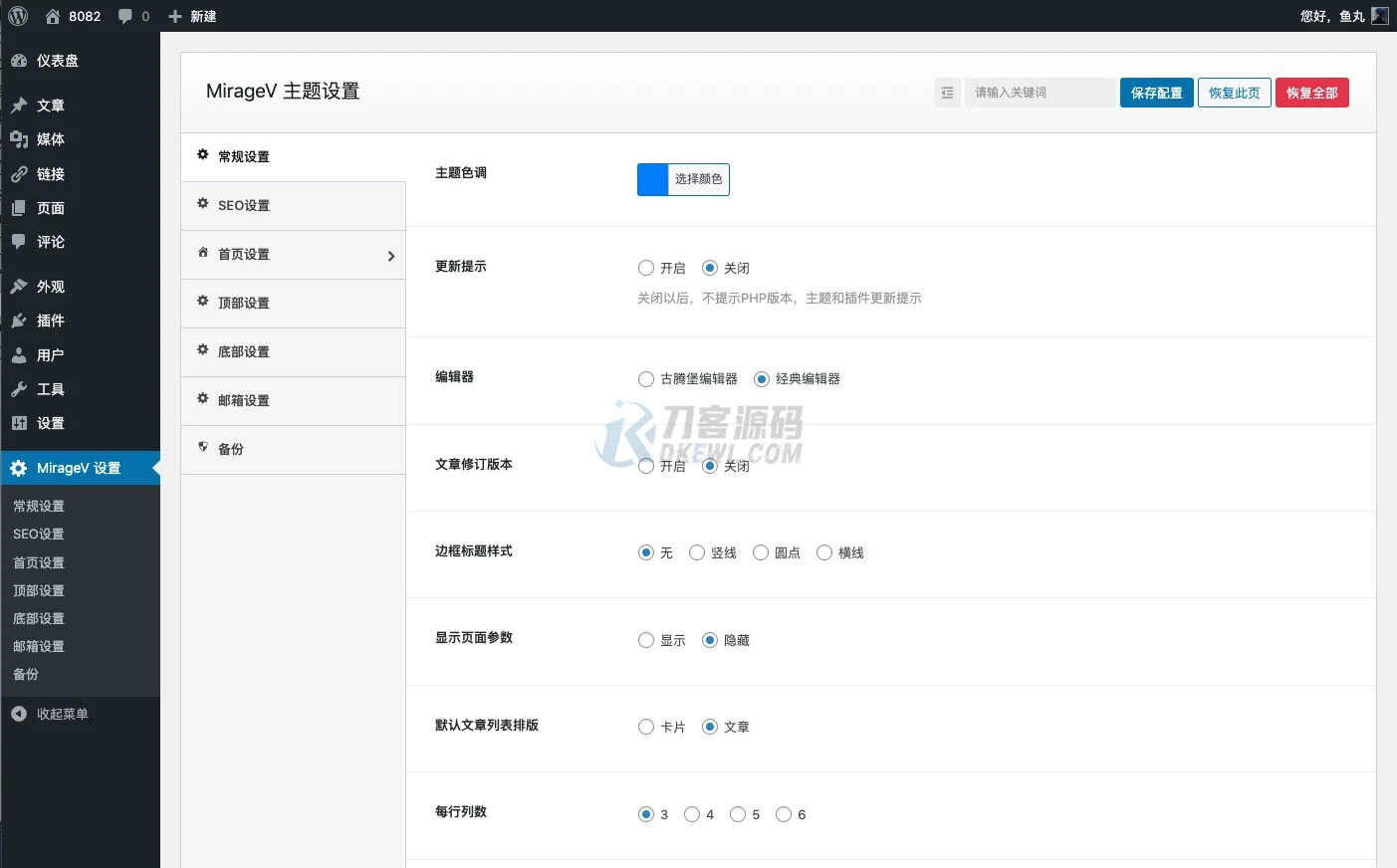Click the 插件 plugin icon

[50, 320]
